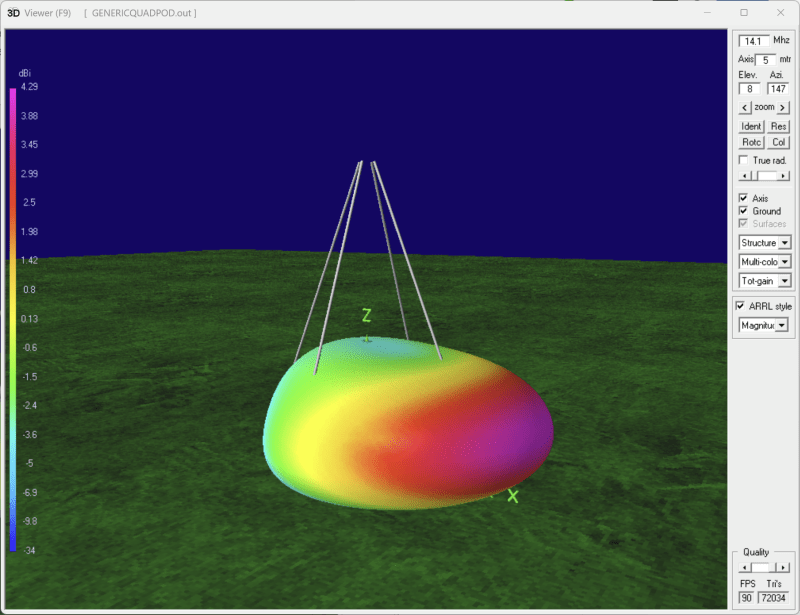800x615 pixels.
Task: Click the zoom in right arrow button
Action: pos(783,107)
